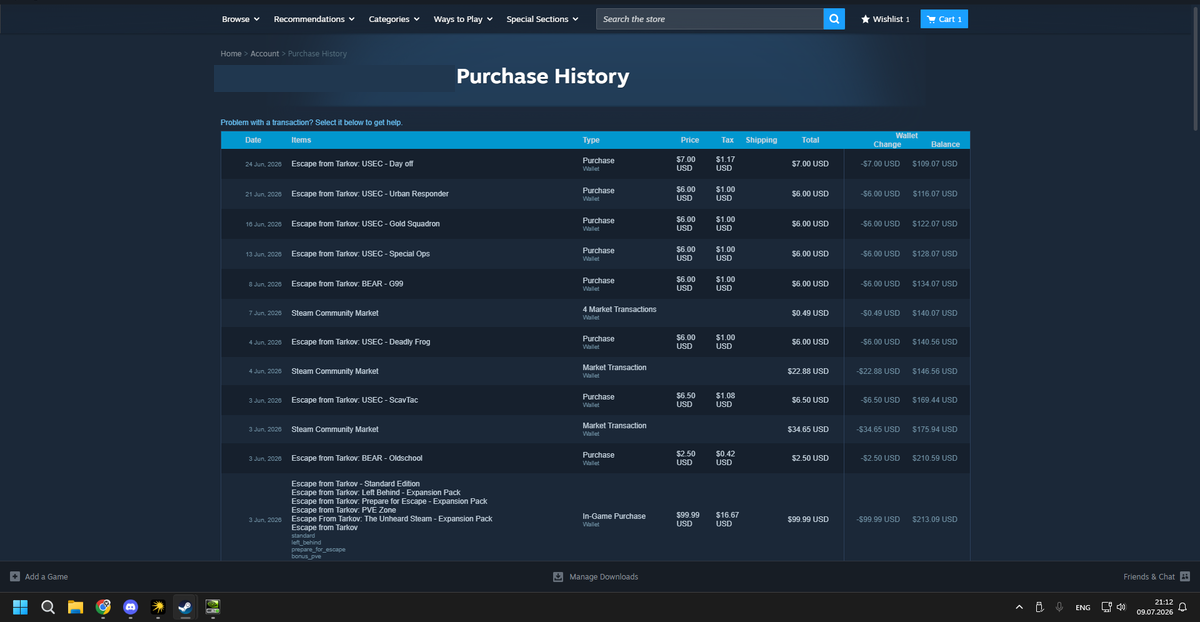Viewport: 1200px width, 622px height.
Task: Click the 24 Jun, 2026 date cell
Action: [x=263, y=164]
